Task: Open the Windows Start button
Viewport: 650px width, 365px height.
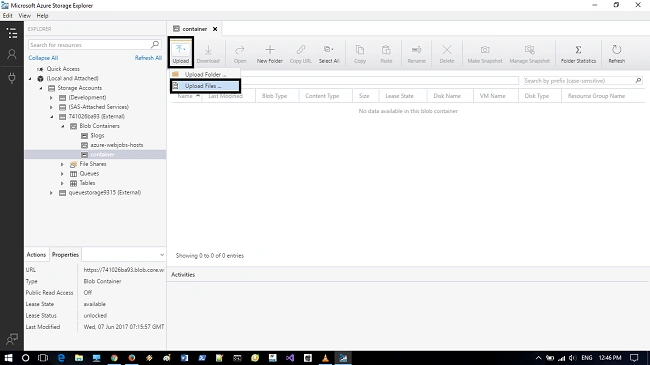Action: (8, 358)
